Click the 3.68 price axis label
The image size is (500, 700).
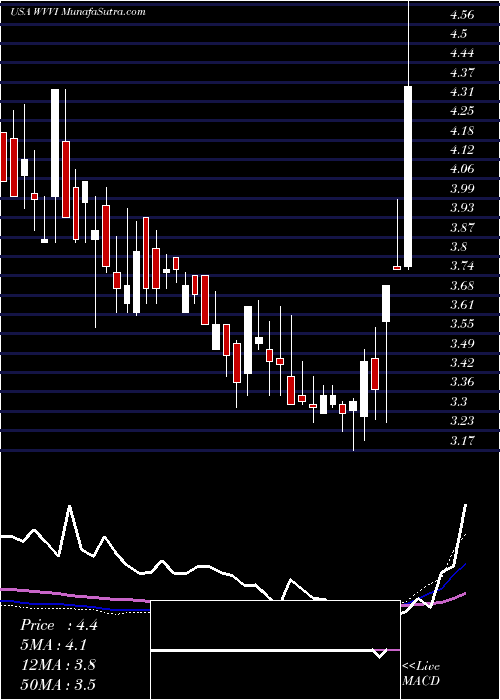pyautogui.click(x=462, y=286)
